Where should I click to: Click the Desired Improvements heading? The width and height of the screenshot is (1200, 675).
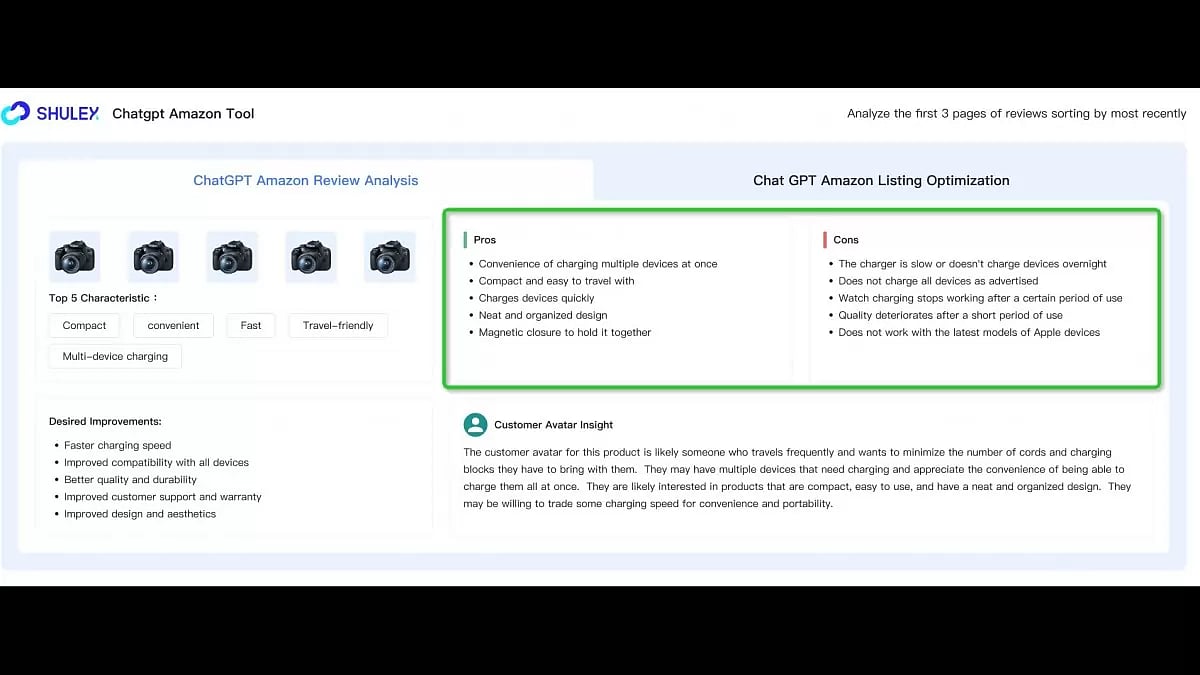coord(105,422)
